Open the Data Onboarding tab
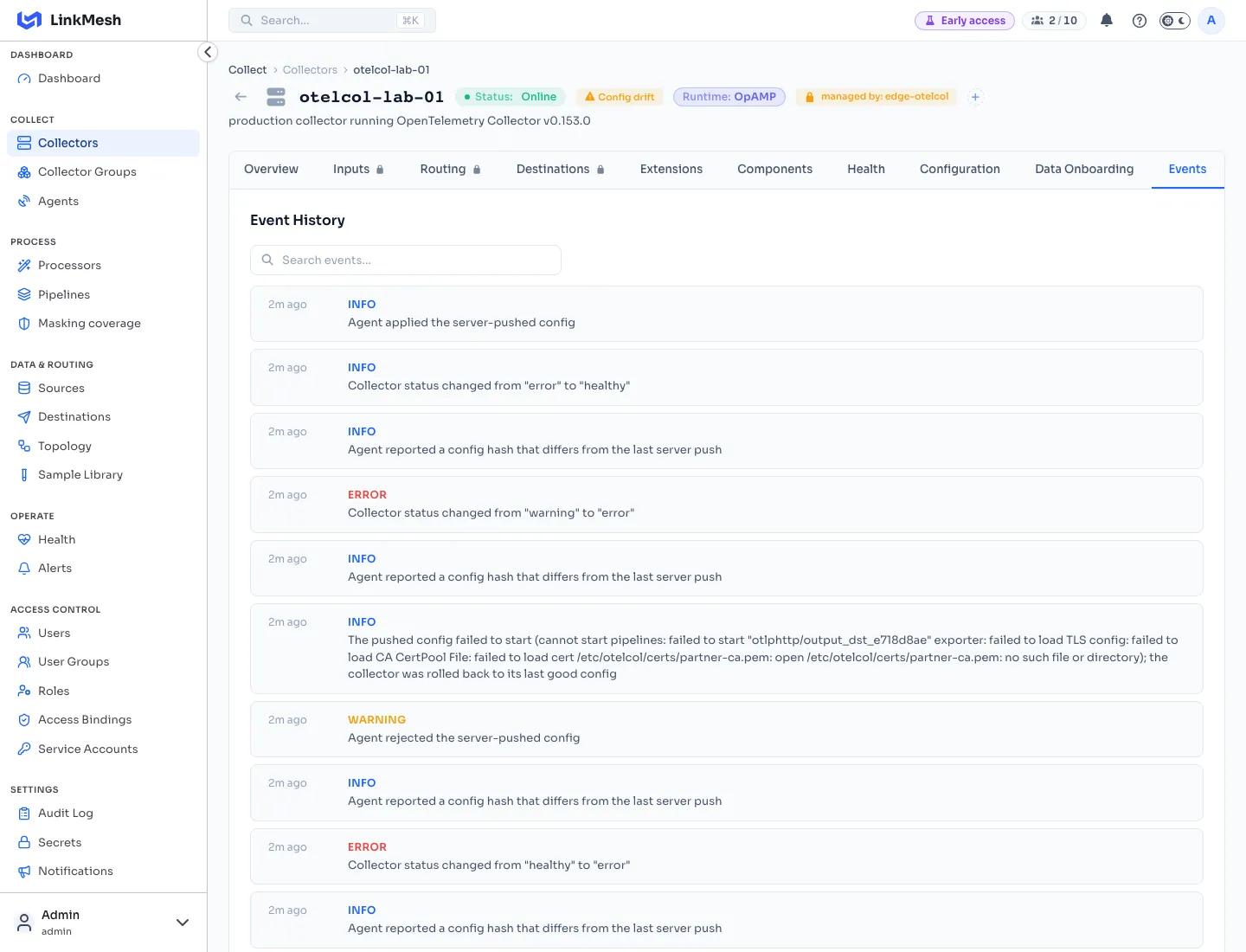The width and height of the screenshot is (1246, 952). coord(1084,170)
